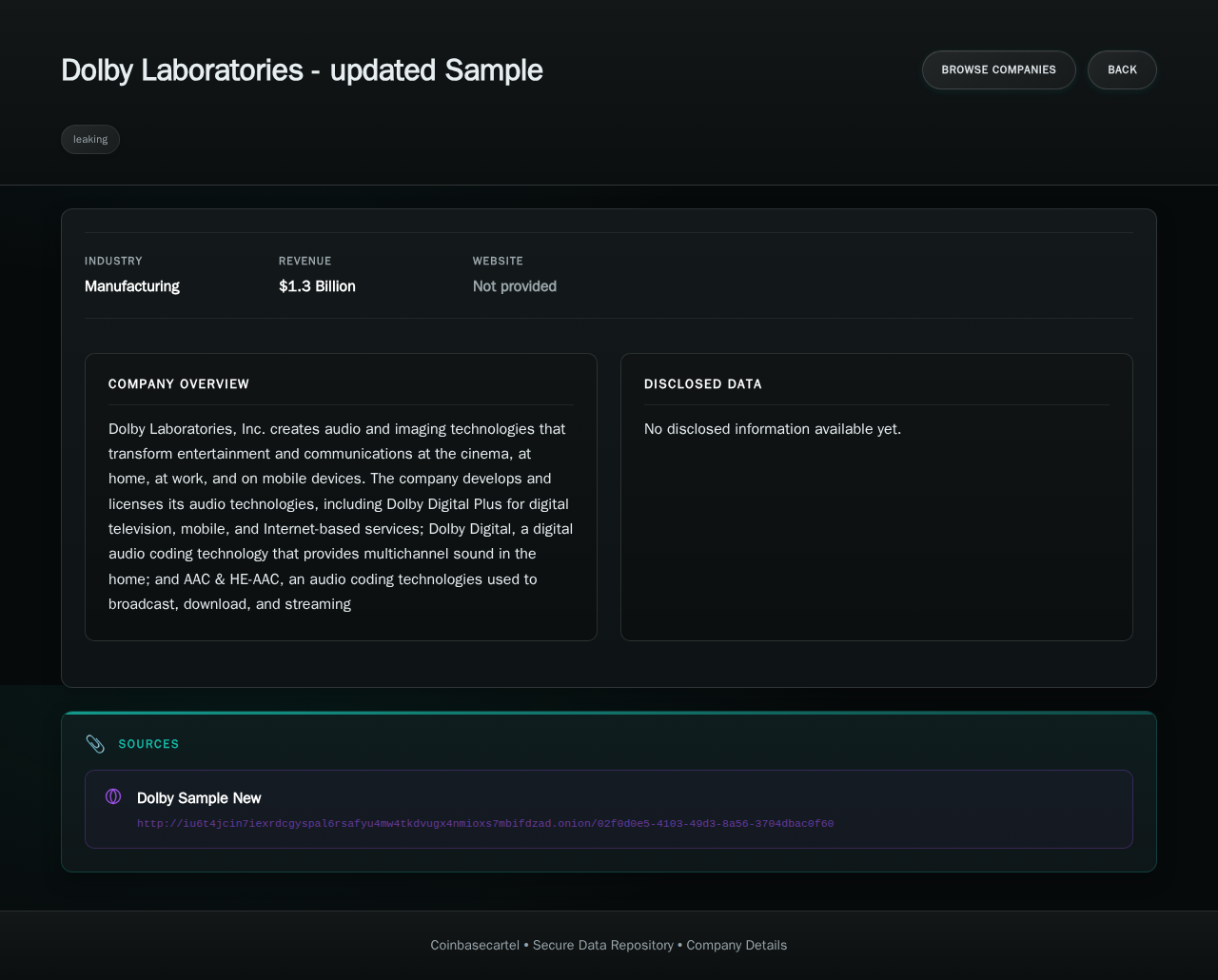Click the purple globe icon beside Dolby Sample New
The width and height of the screenshot is (1218, 980).
[x=113, y=796]
